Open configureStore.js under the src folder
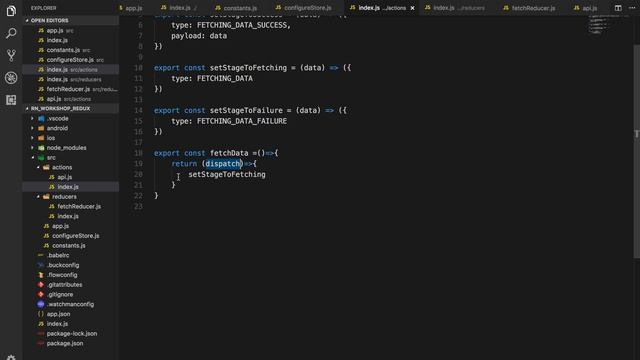This screenshot has height=360, width=640. [x=71, y=236]
